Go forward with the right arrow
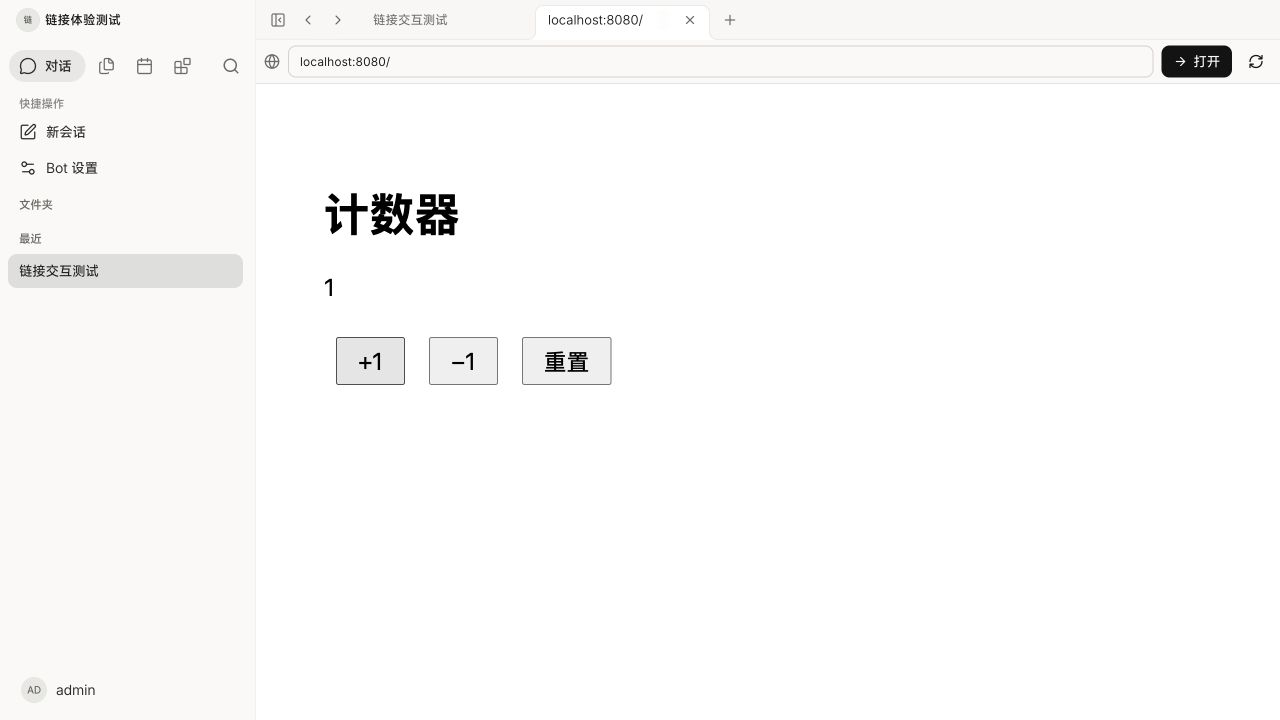This screenshot has width=1280, height=720. 338,20
